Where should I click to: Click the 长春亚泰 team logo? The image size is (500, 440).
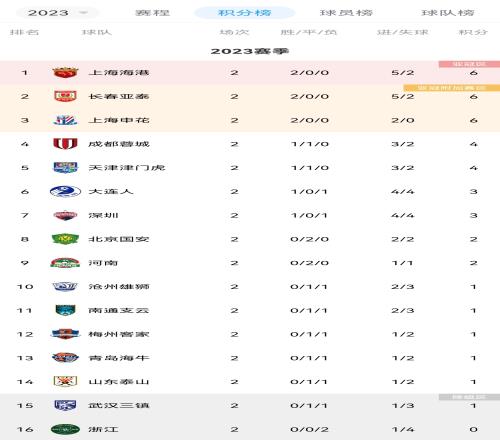point(65,96)
